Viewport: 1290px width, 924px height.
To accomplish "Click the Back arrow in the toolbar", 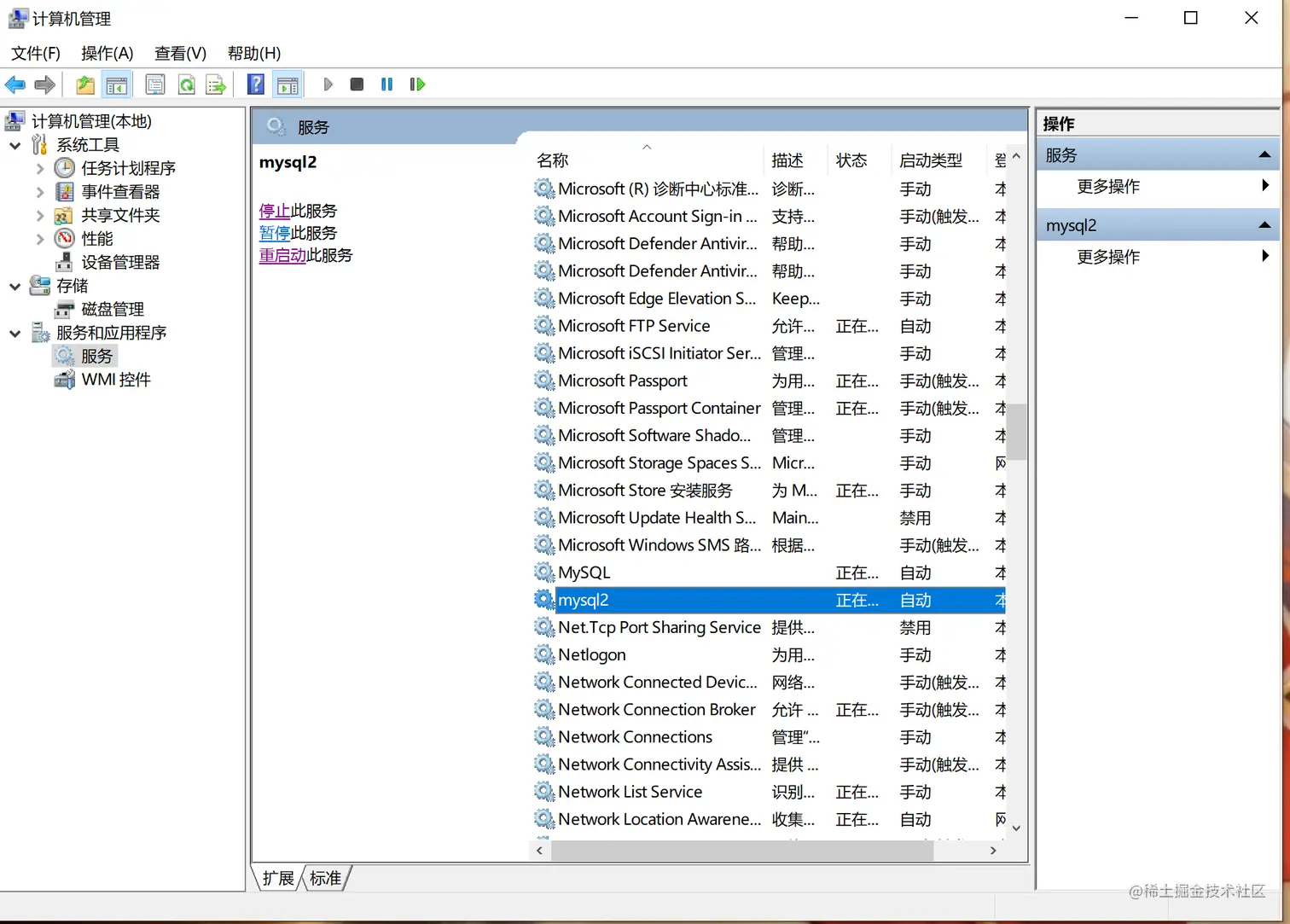I will pyautogui.click(x=15, y=84).
